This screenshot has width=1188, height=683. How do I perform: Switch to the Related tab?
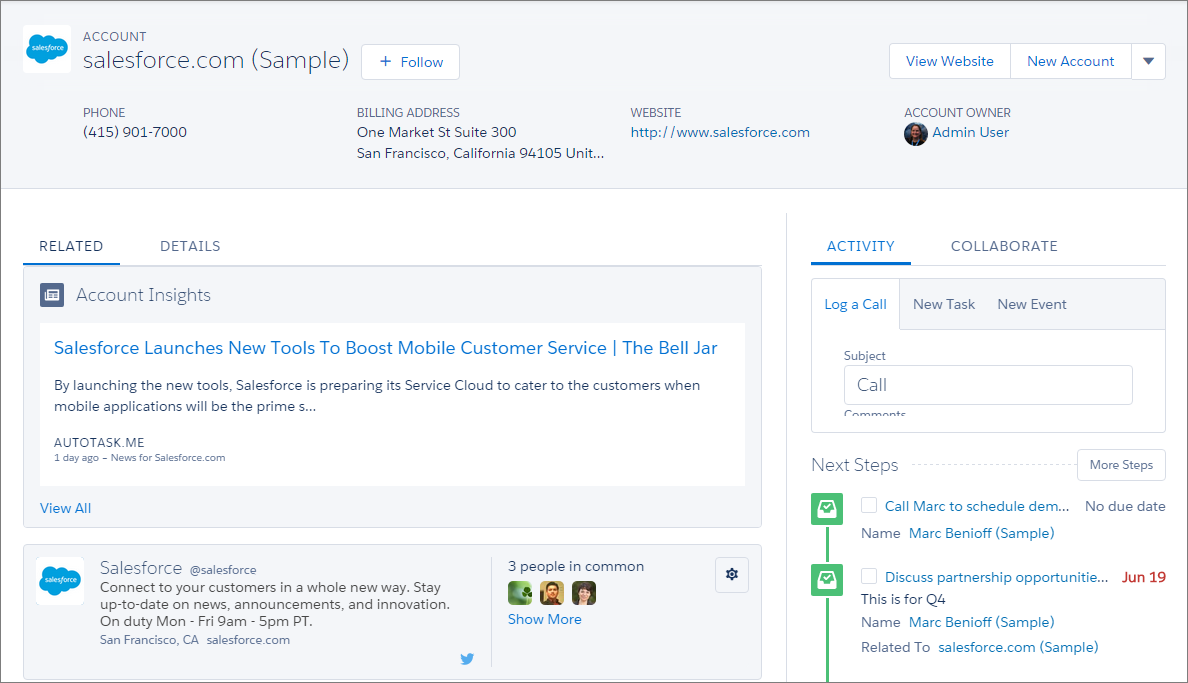71,246
